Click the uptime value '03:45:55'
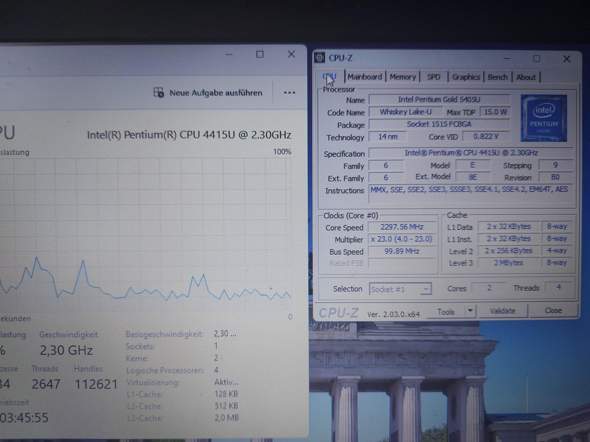Viewport: 590px width, 442px height. click(x=24, y=418)
